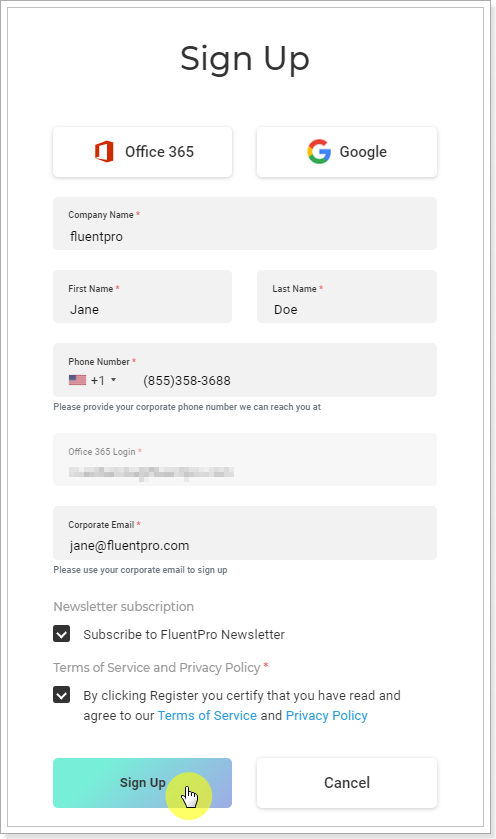The width and height of the screenshot is (496, 839).
Task: Click the blurred Office 365 Login field
Action: [245, 460]
